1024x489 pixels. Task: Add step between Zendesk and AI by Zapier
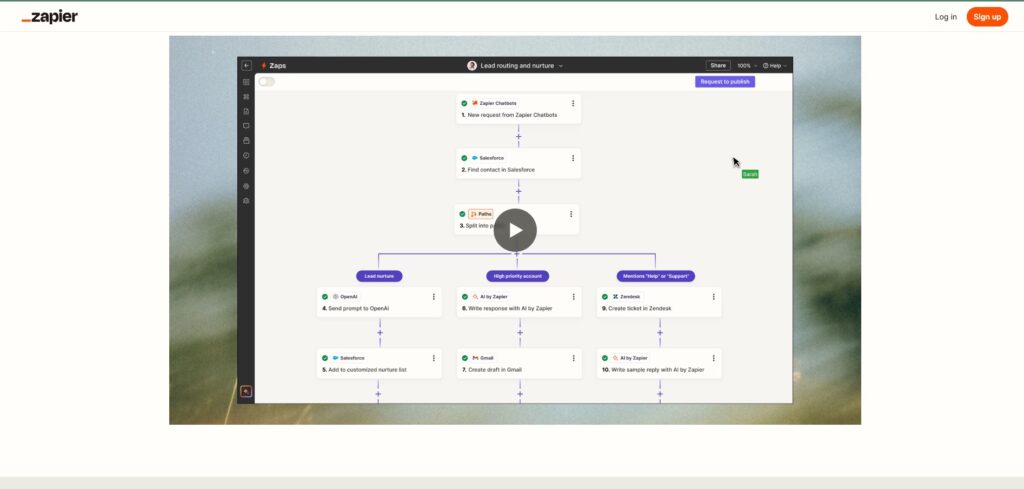pyautogui.click(x=660, y=332)
